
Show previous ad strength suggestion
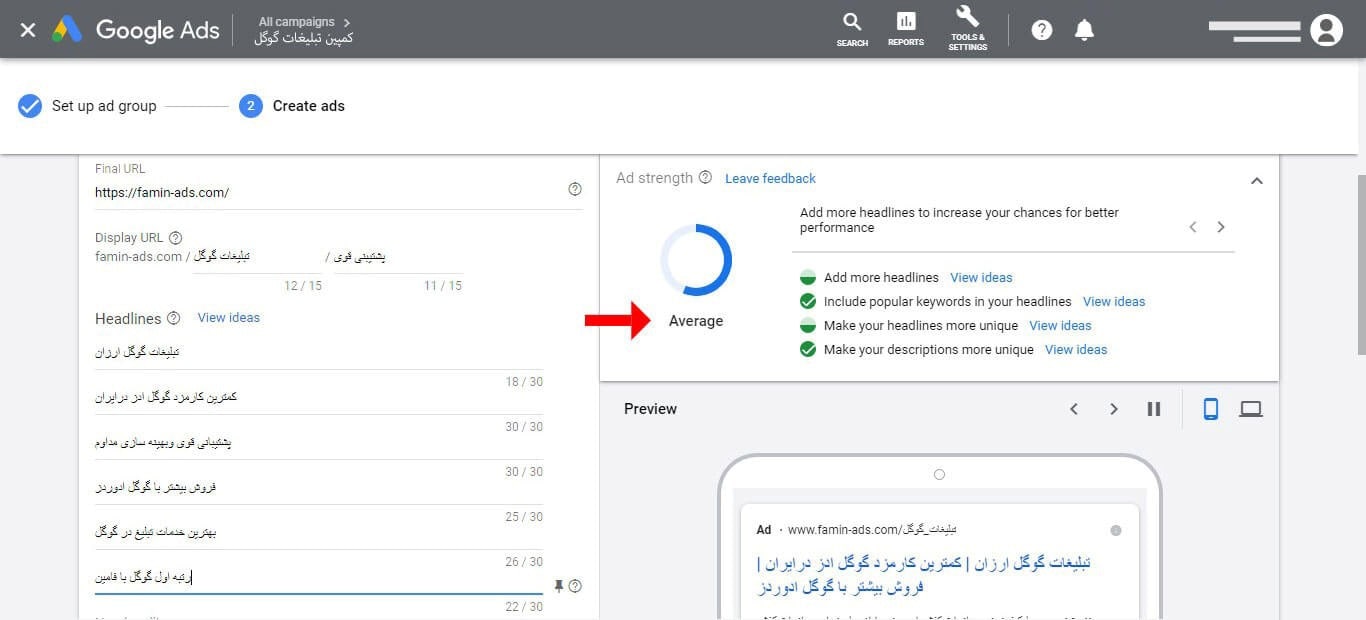pyautogui.click(x=1193, y=227)
